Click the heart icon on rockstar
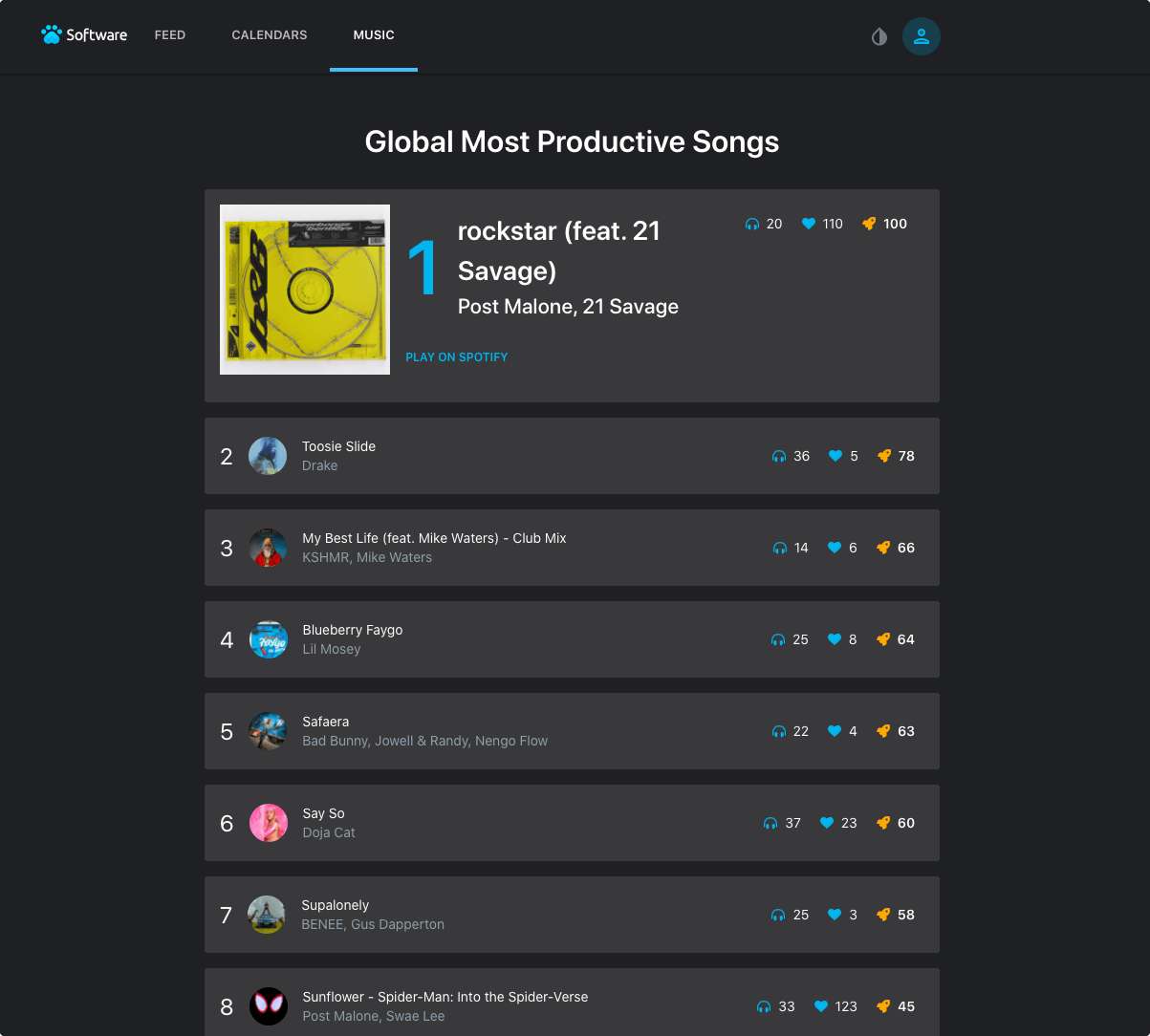Image resolution: width=1150 pixels, height=1036 pixels. [x=809, y=224]
